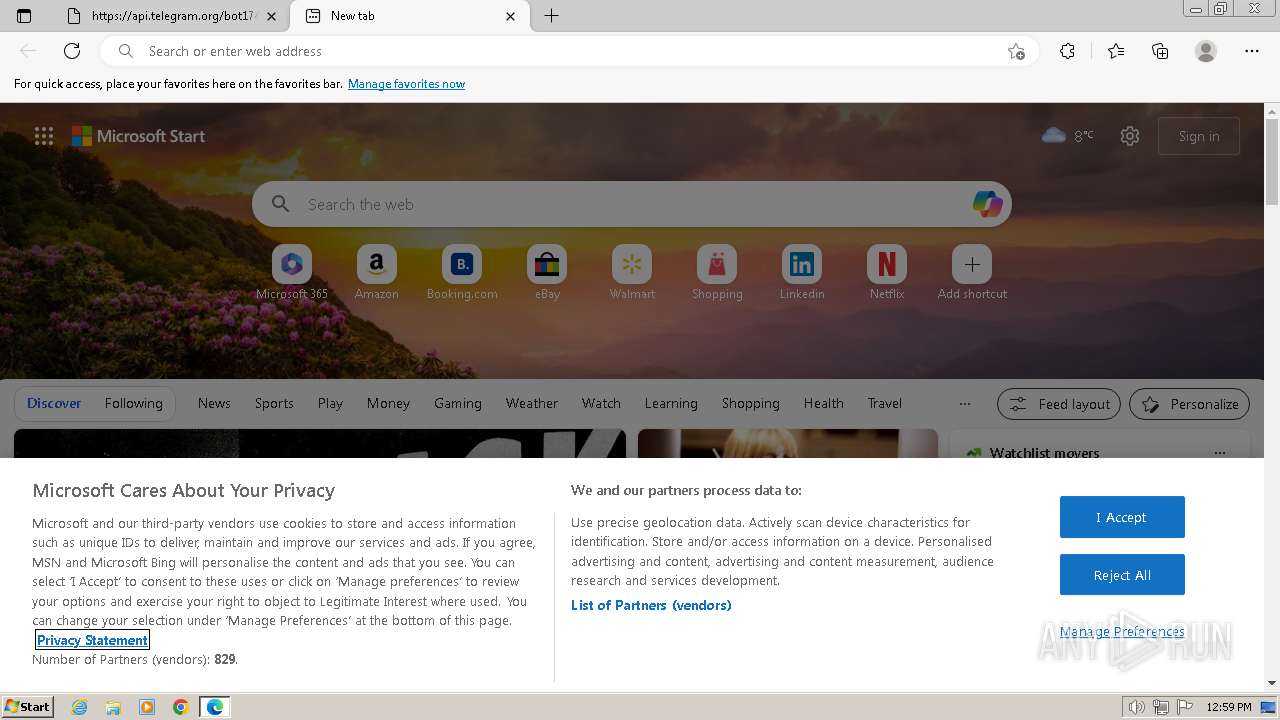Open the browser profile avatar
The height and width of the screenshot is (720, 1280).
(x=1206, y=51)
